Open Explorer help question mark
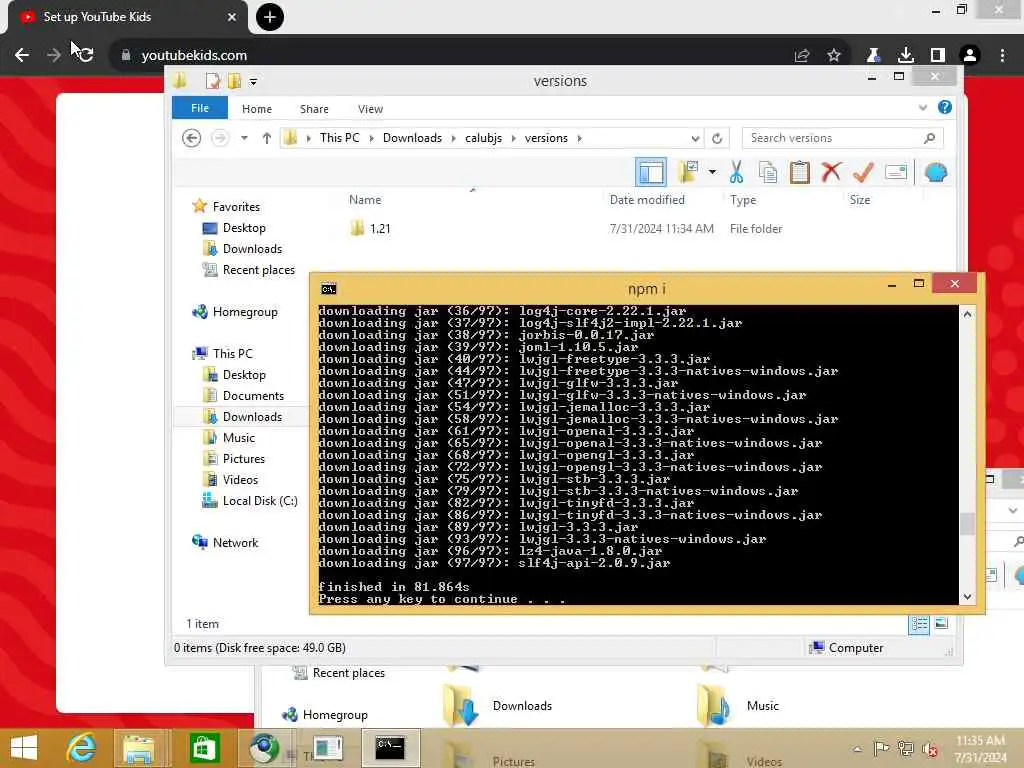Image resolution: width=1024 pixels, height=768 pixels. point(944,107)
